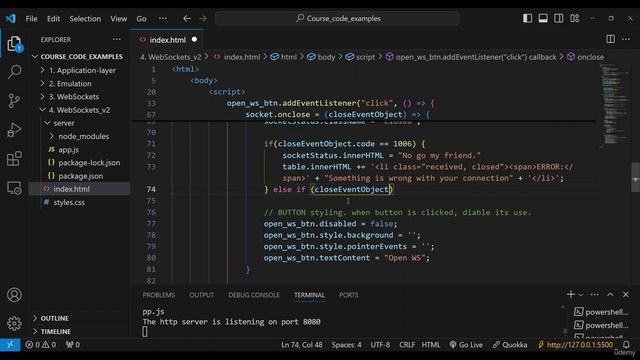Switch to the OUTPUT panel tab
Viewport: 640px width, 360px height.
[x=201, y=295]
